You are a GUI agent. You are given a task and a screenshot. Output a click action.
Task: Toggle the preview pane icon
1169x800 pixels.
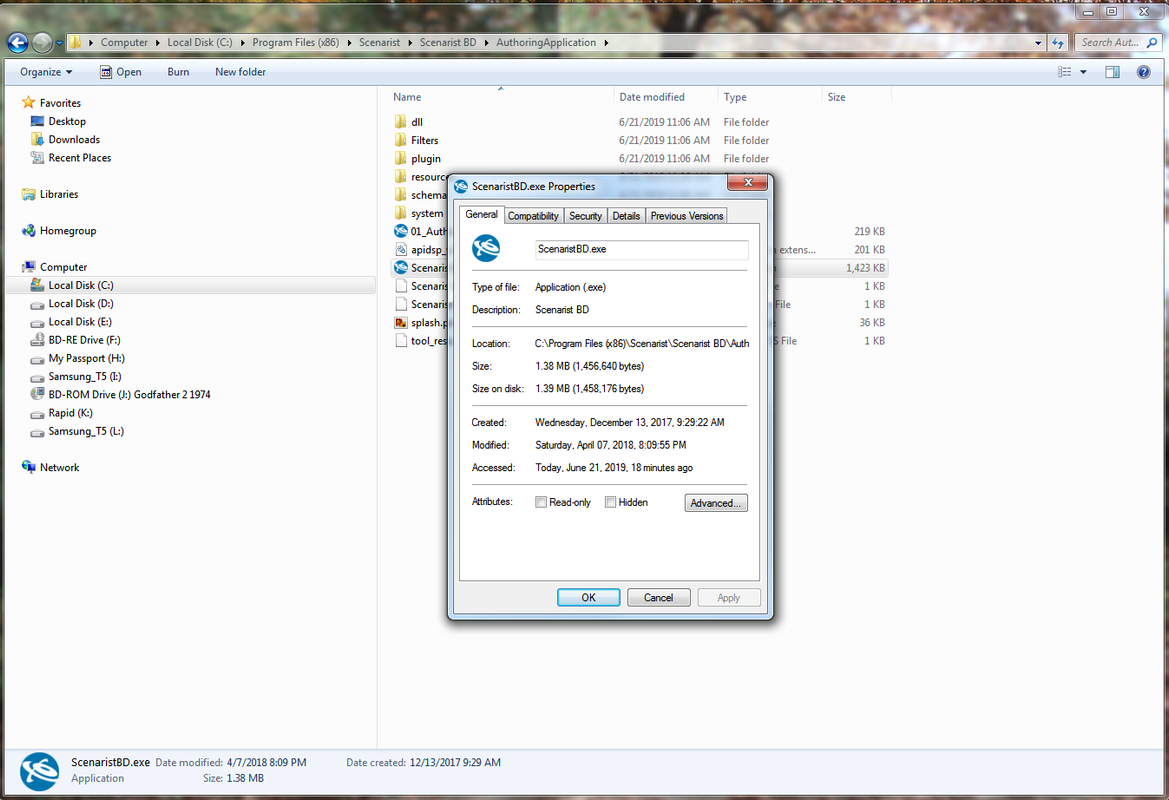pos(1112,72)
